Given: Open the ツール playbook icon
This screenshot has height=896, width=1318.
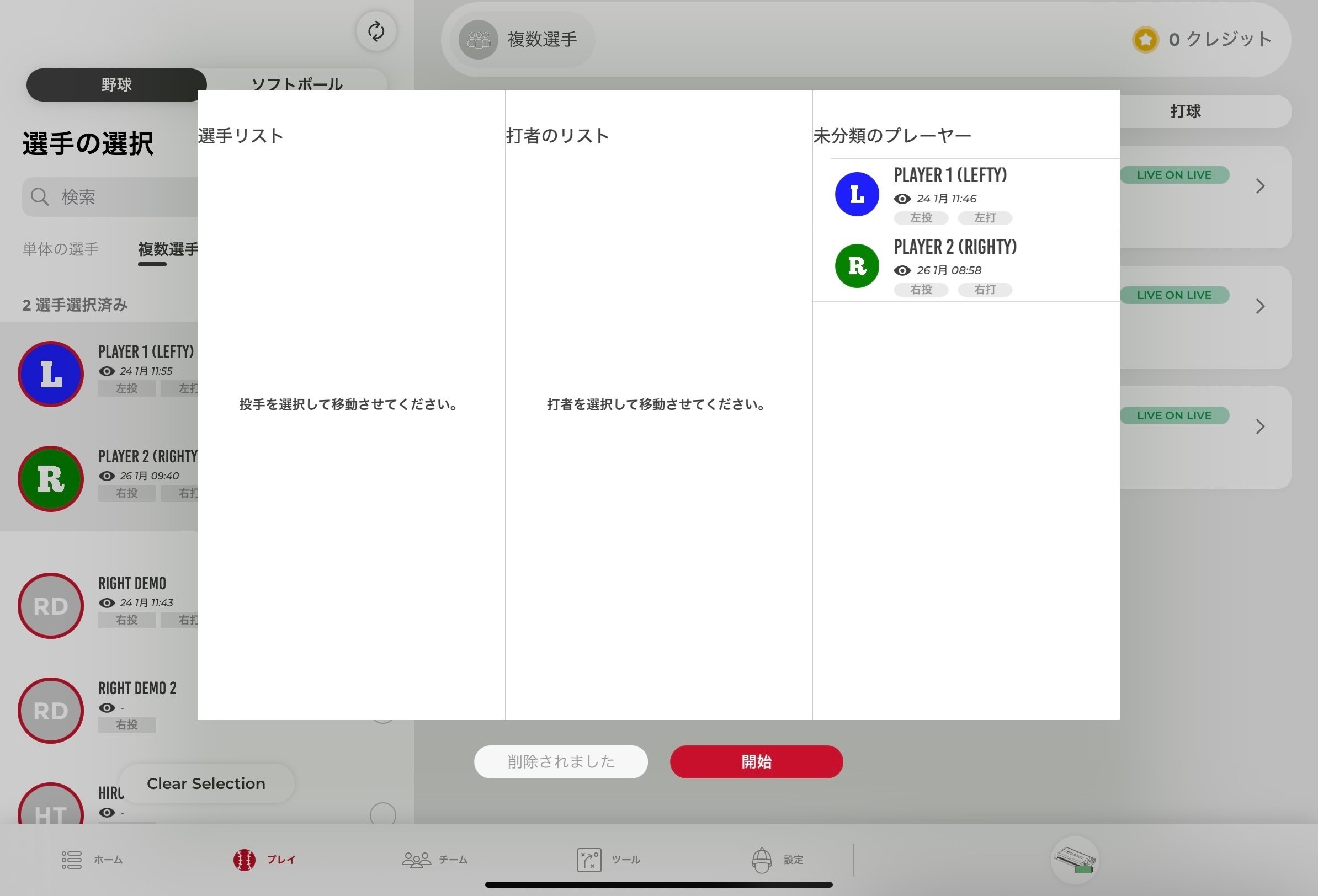Looking at the screenshot, I should pyautogui.click(x=589, y=860).
